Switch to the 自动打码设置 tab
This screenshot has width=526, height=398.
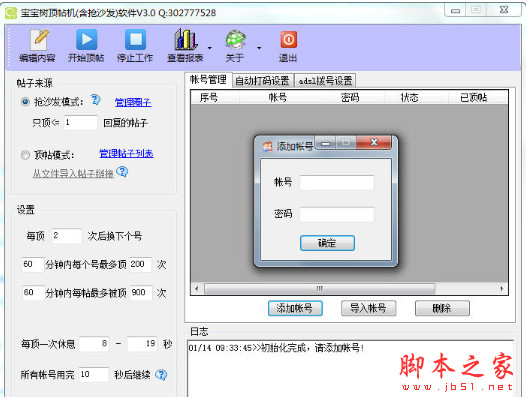262,81
